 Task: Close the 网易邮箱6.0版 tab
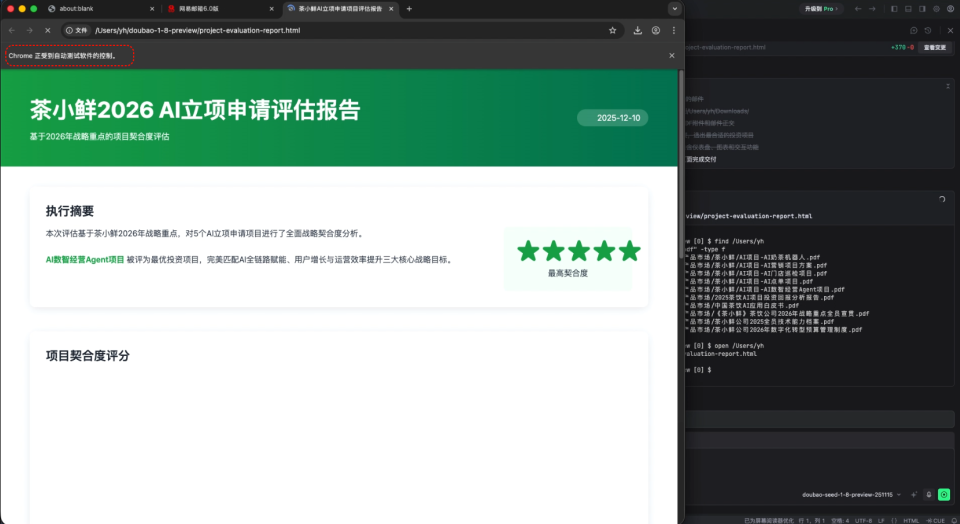tap(272, 9)
